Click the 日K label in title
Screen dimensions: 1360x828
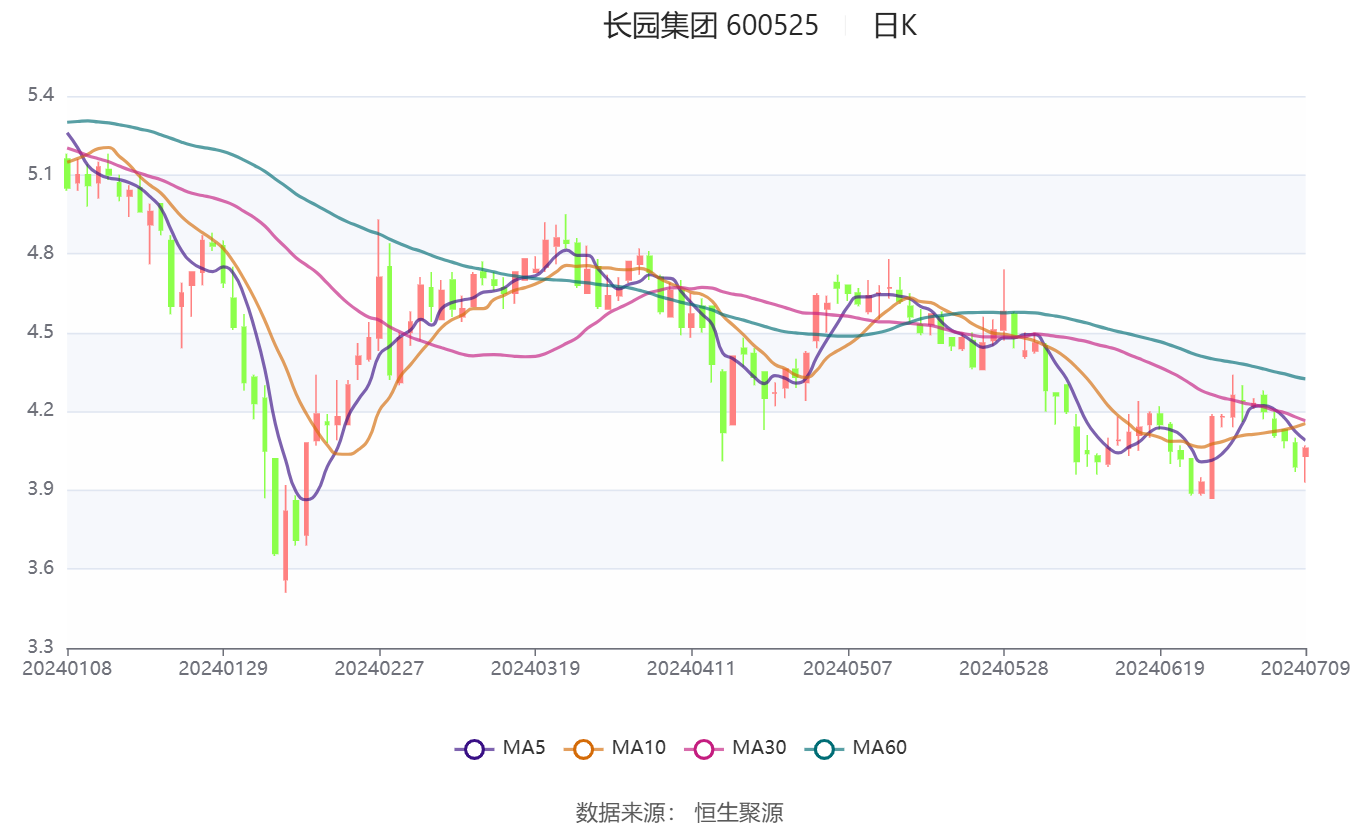click(895, 25)
